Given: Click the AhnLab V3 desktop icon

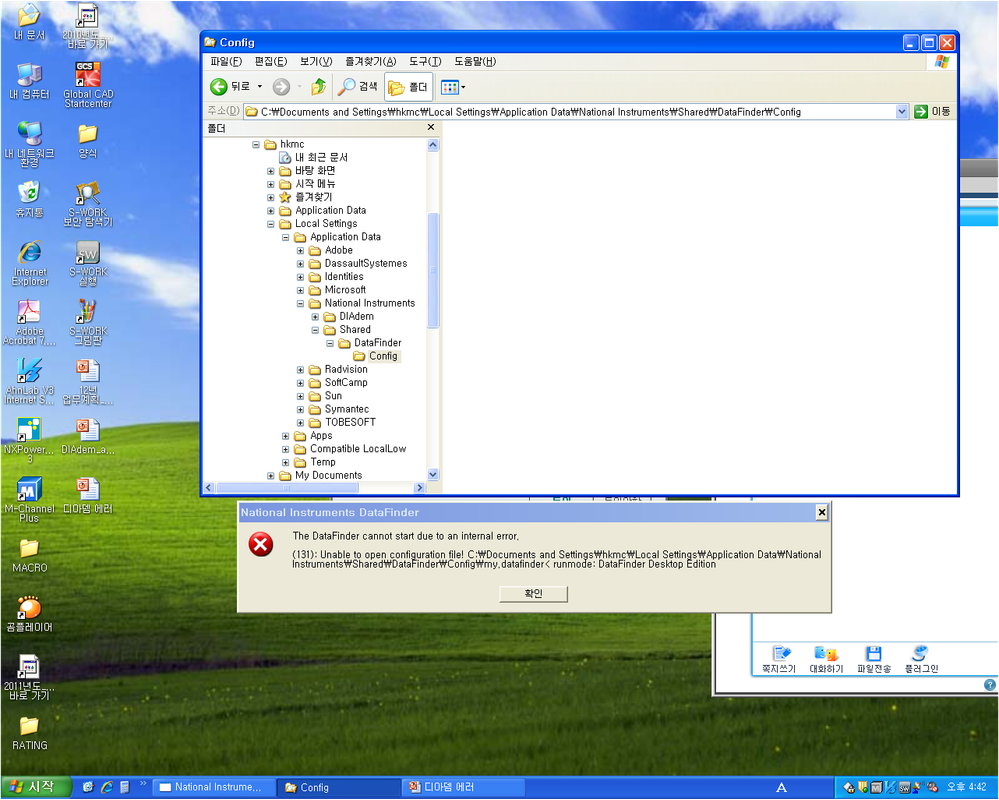Looking at the screenshot, I should 29,382.
